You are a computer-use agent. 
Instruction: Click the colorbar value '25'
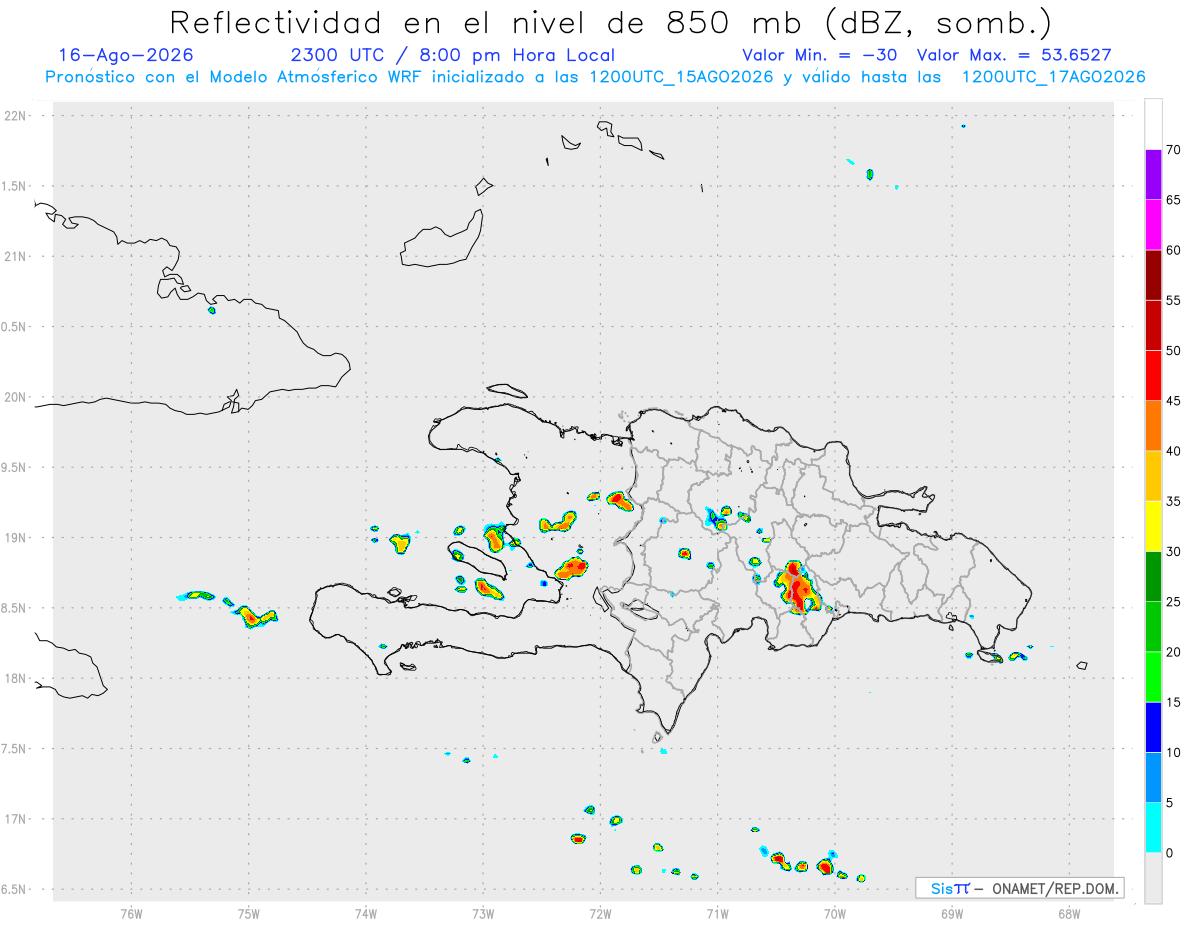1173,602
